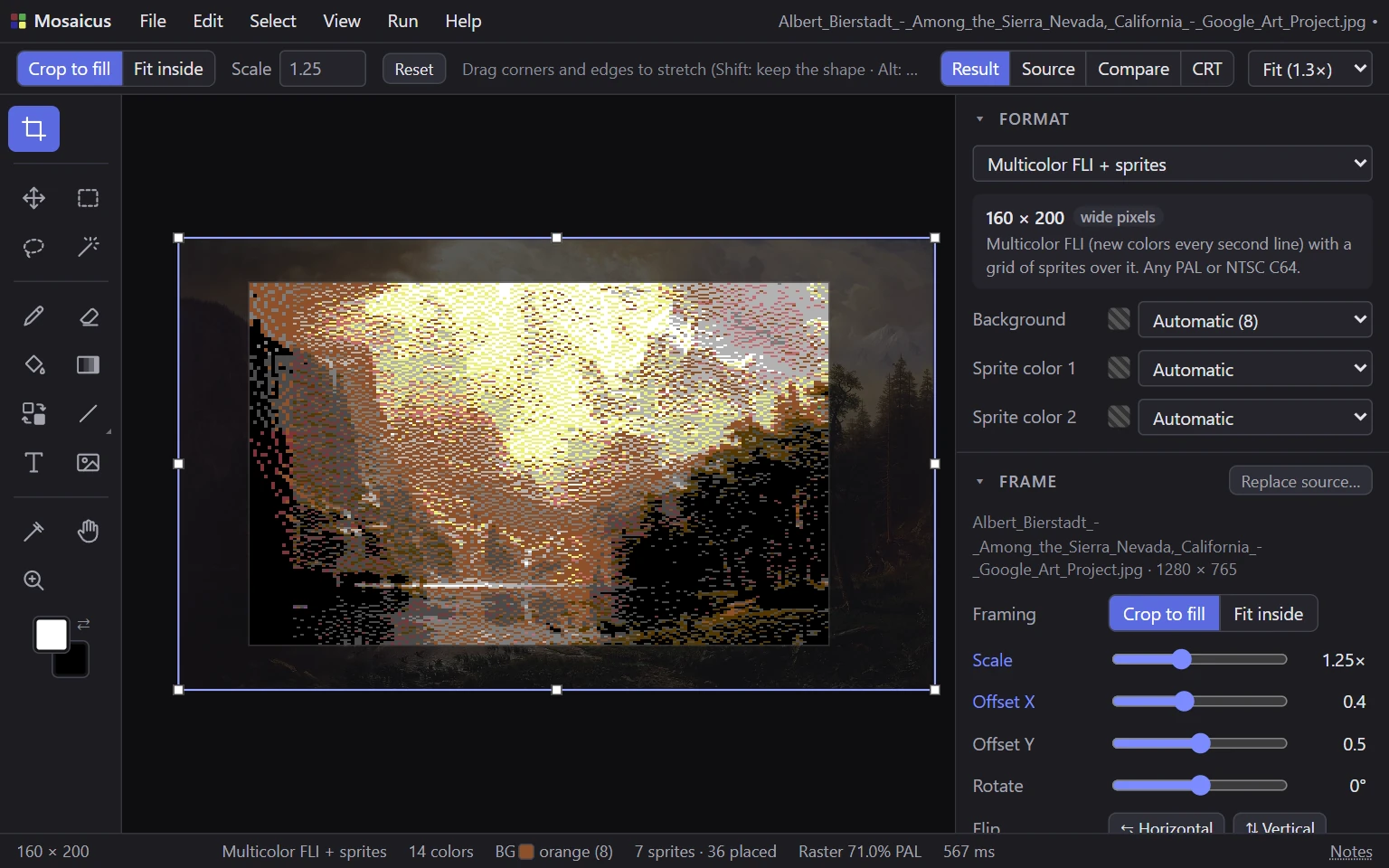Select the Move tool
Image resolution: width=1389 pixels, height=868 pixels.
[33, 198]
